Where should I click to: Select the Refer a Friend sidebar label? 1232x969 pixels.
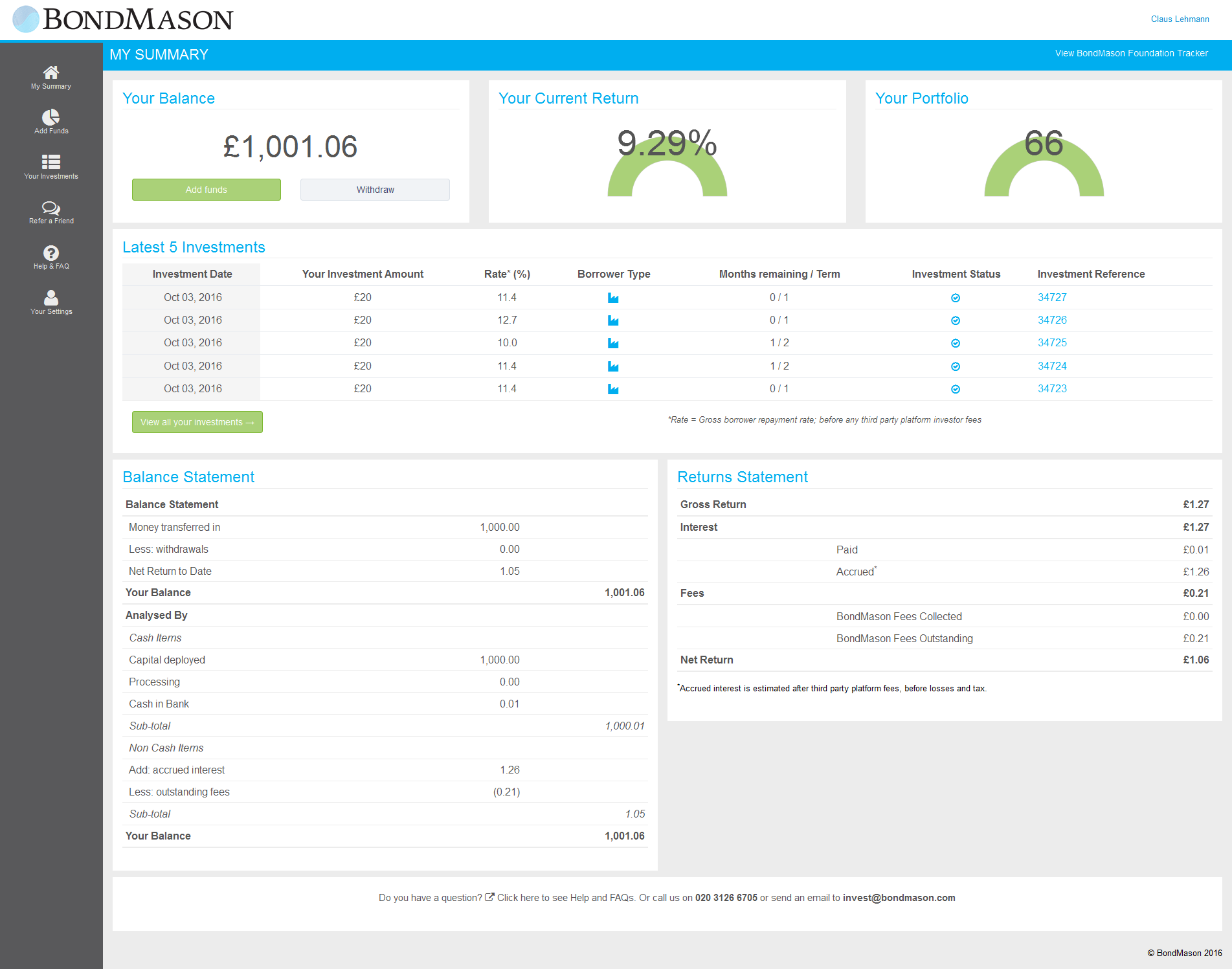51,221
